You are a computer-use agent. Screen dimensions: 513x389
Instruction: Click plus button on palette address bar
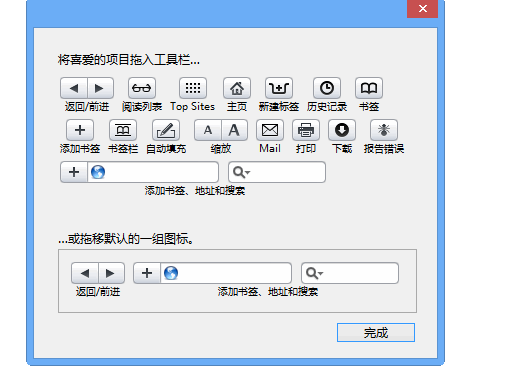(x=74, y=172)
